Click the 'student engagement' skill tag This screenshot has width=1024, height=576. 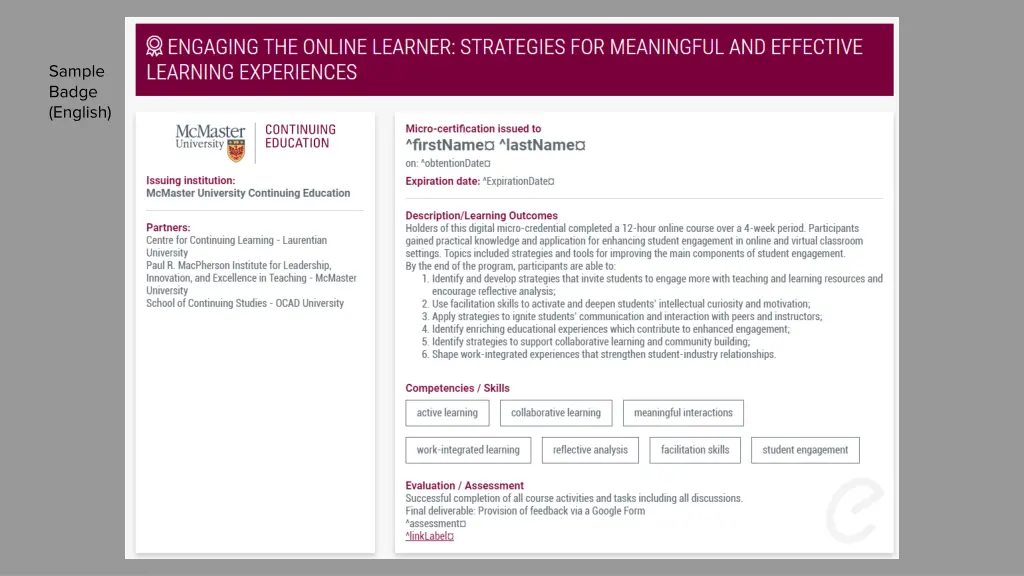(805, 450)
